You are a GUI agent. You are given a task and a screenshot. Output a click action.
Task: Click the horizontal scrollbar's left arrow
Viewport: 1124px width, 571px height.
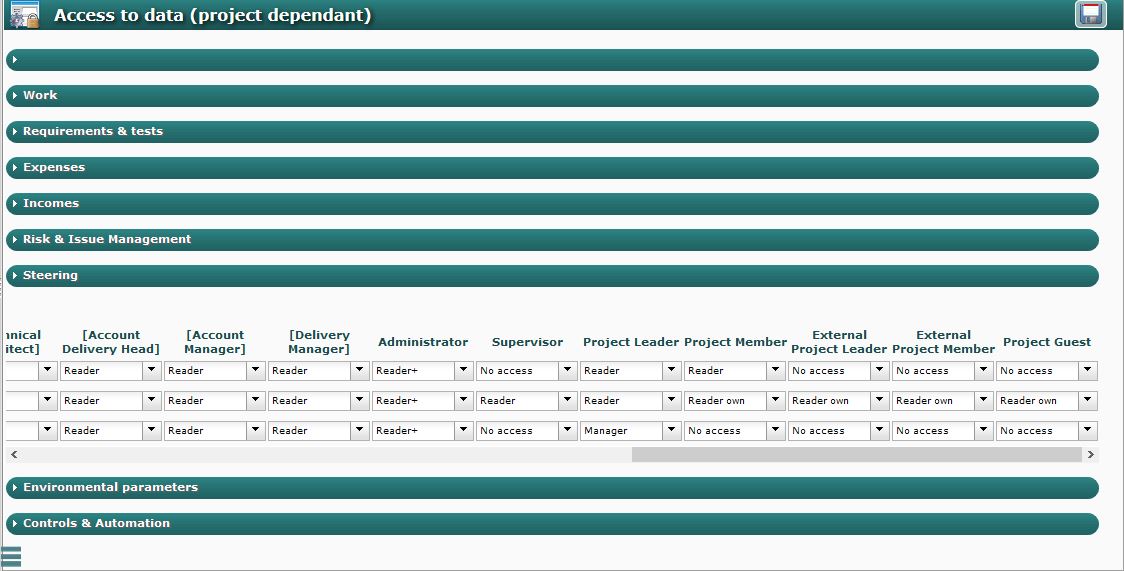[x=13, y=454]
